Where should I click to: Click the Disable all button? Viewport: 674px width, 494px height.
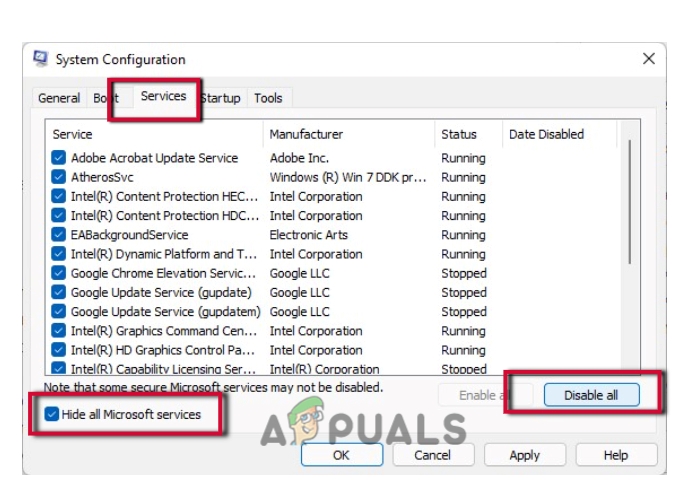pyautogui.click(x=591, y=395)
